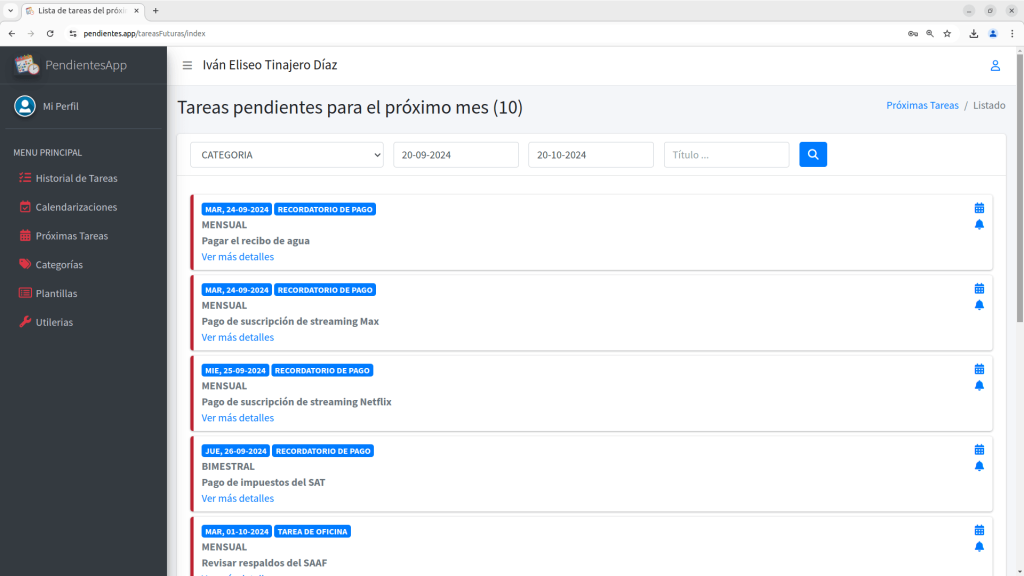Click Ver más detalles for streaming Netflix

click(238, 418)
